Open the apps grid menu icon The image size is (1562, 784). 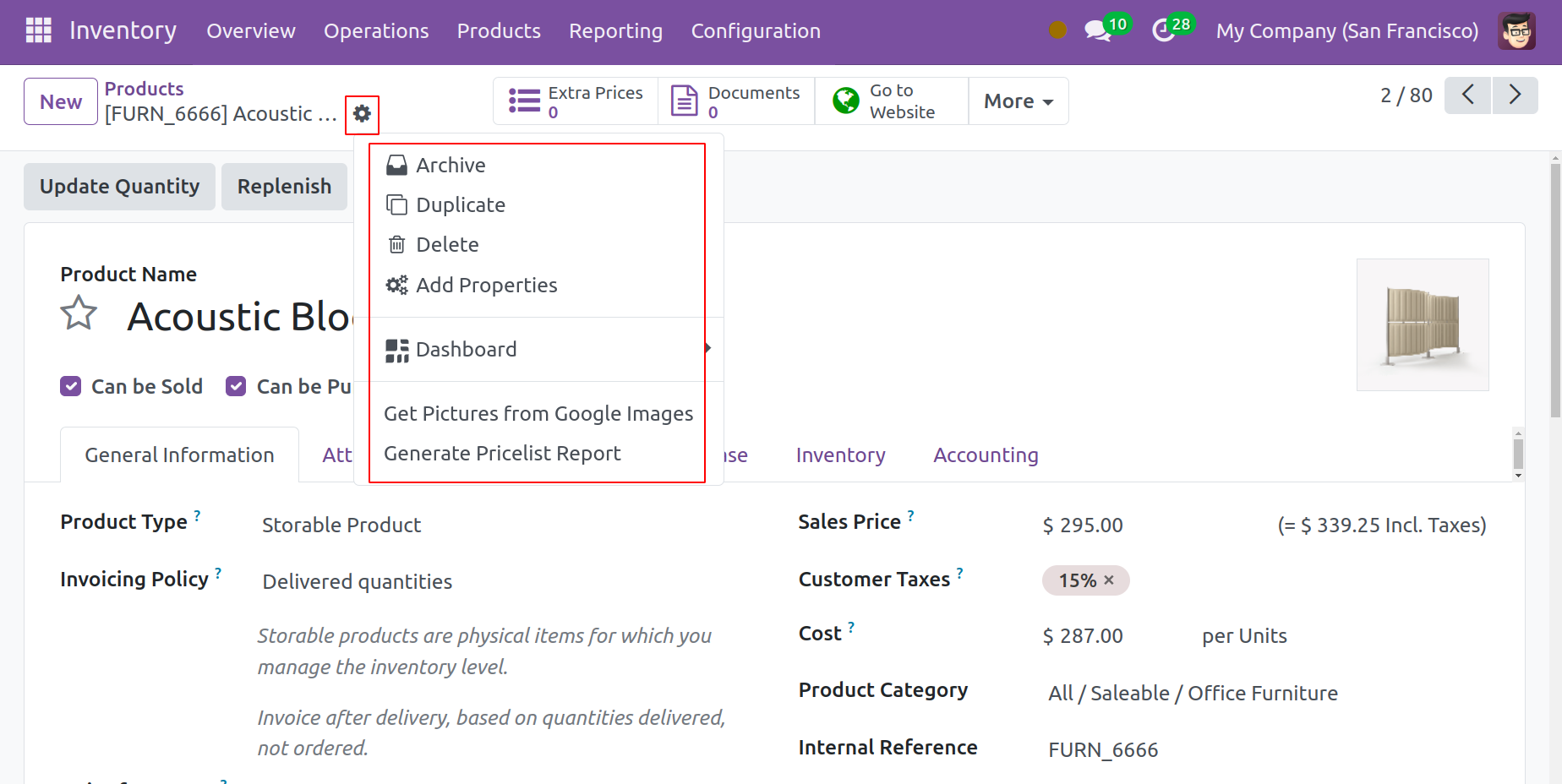[39, 30]
